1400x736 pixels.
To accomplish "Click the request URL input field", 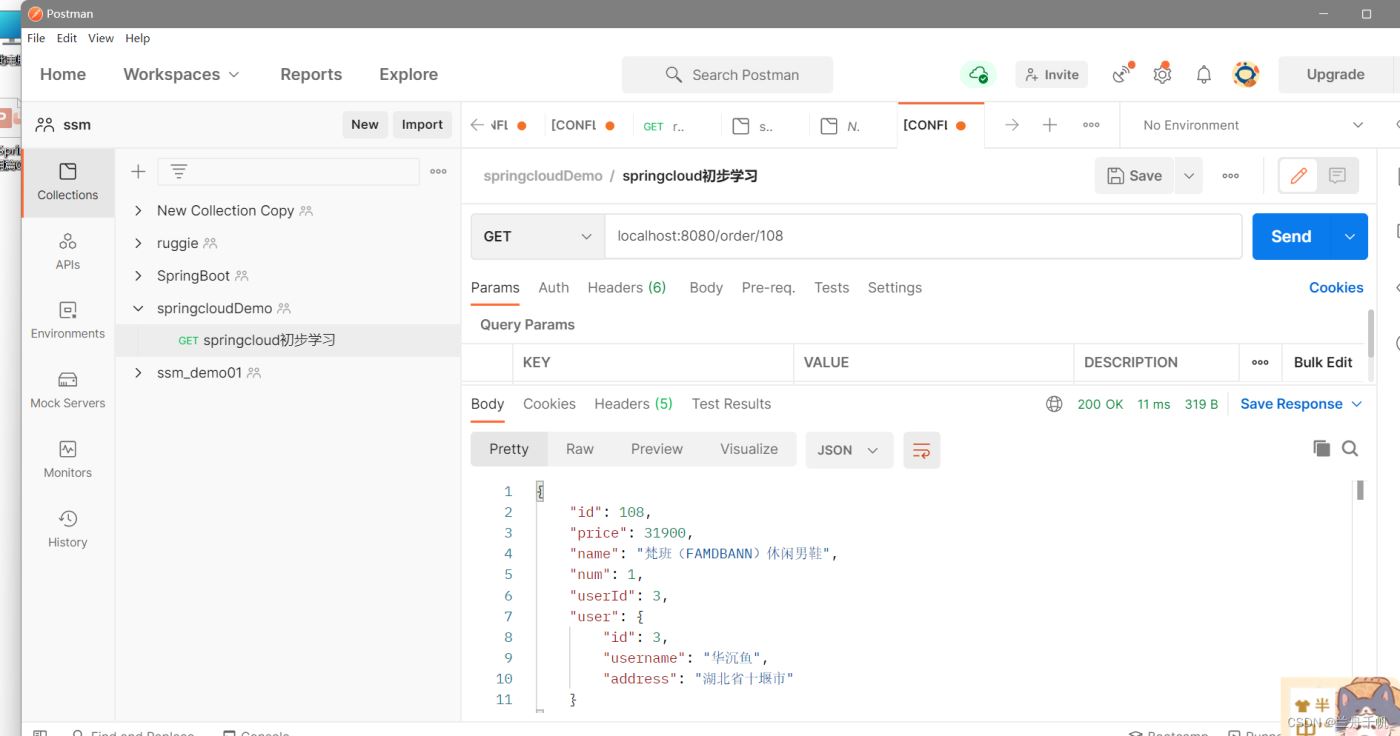I will pos(923,236).
